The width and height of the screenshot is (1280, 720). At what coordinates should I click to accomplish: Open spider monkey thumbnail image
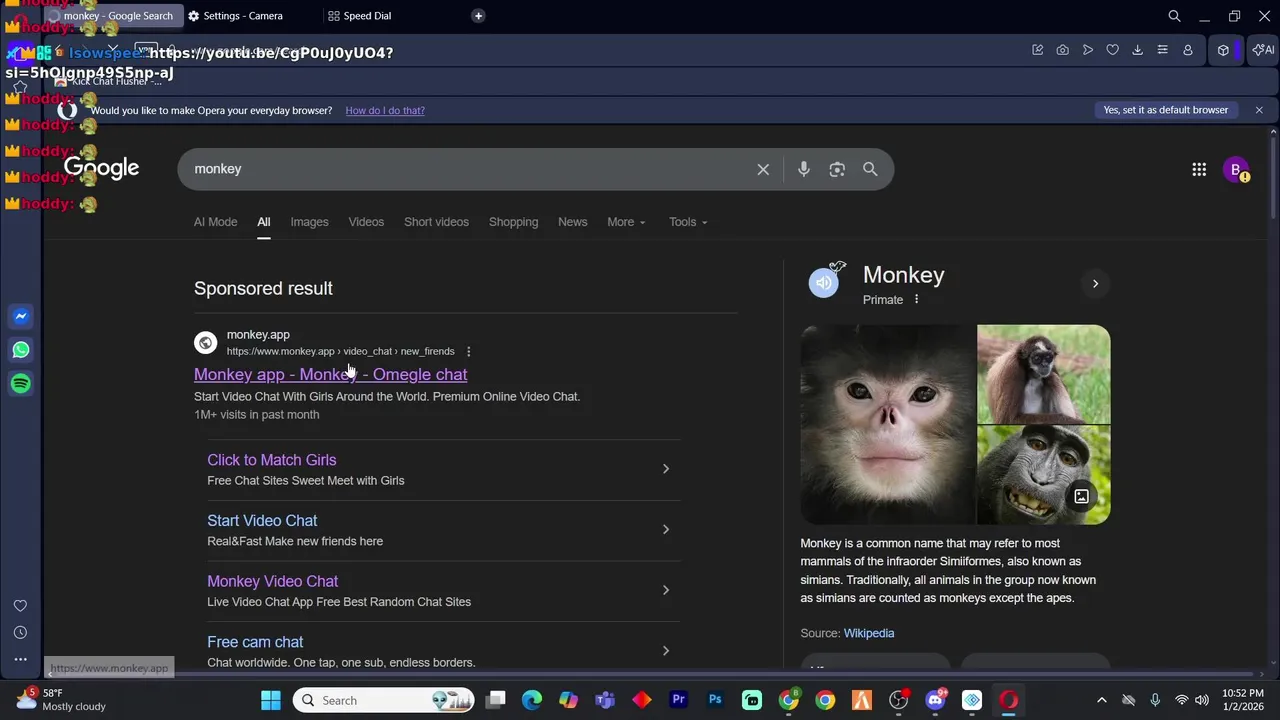[1044, 373]
